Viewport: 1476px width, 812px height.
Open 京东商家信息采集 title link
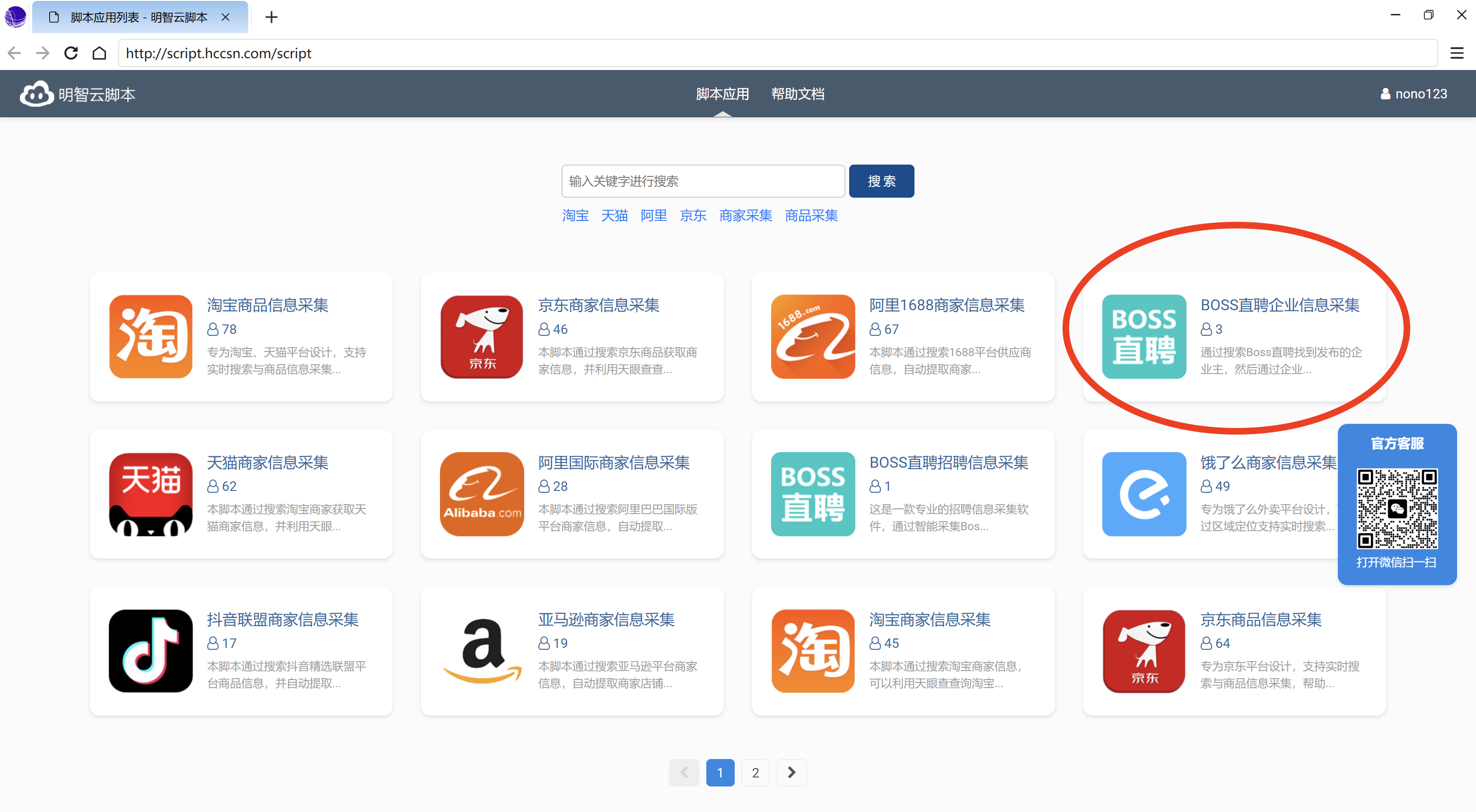[x=599, y=305]
